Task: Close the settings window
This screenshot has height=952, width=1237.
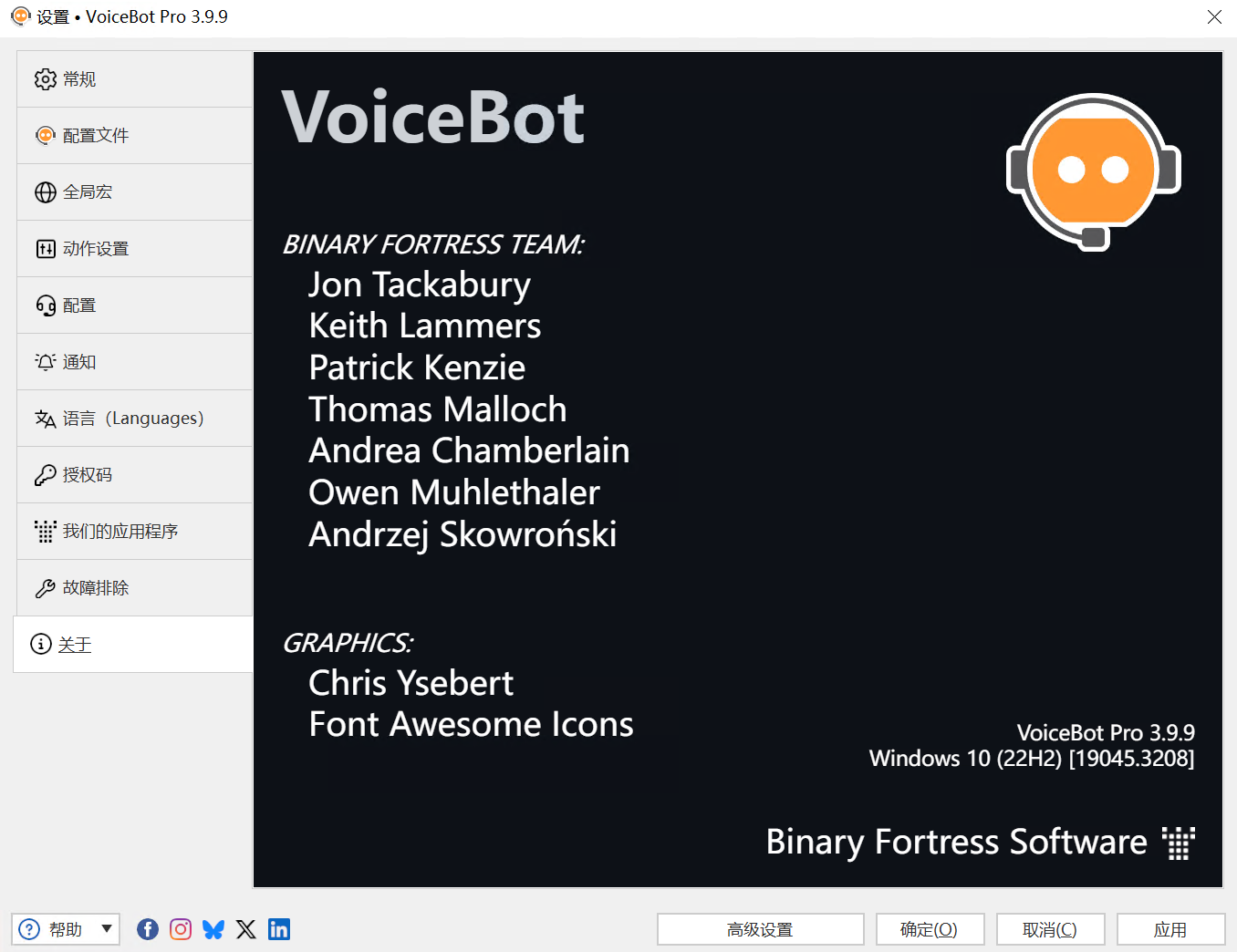Action: pyautogui.click(x=1214, y=17)
